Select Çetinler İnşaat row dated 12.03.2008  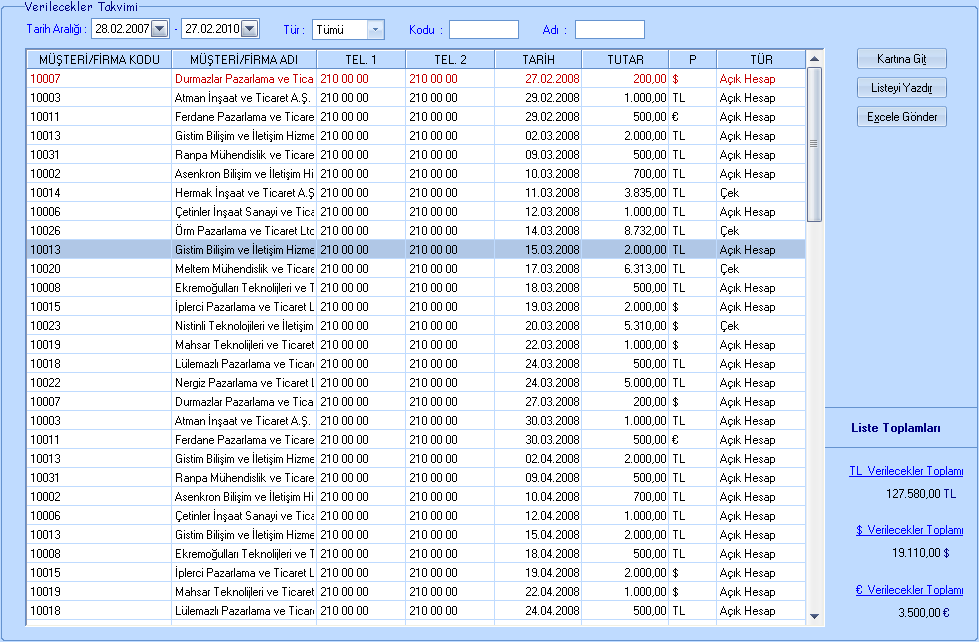416,212
